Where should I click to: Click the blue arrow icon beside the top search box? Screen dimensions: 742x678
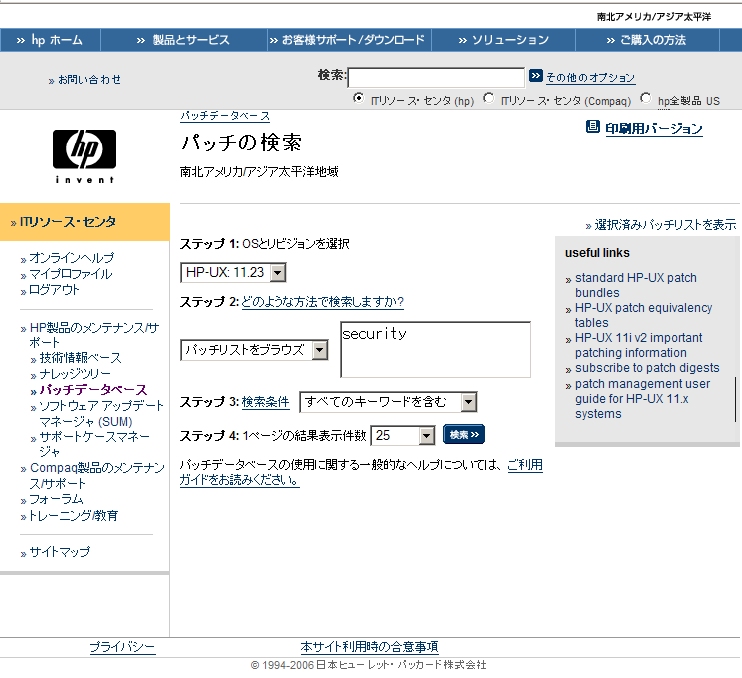536,77
